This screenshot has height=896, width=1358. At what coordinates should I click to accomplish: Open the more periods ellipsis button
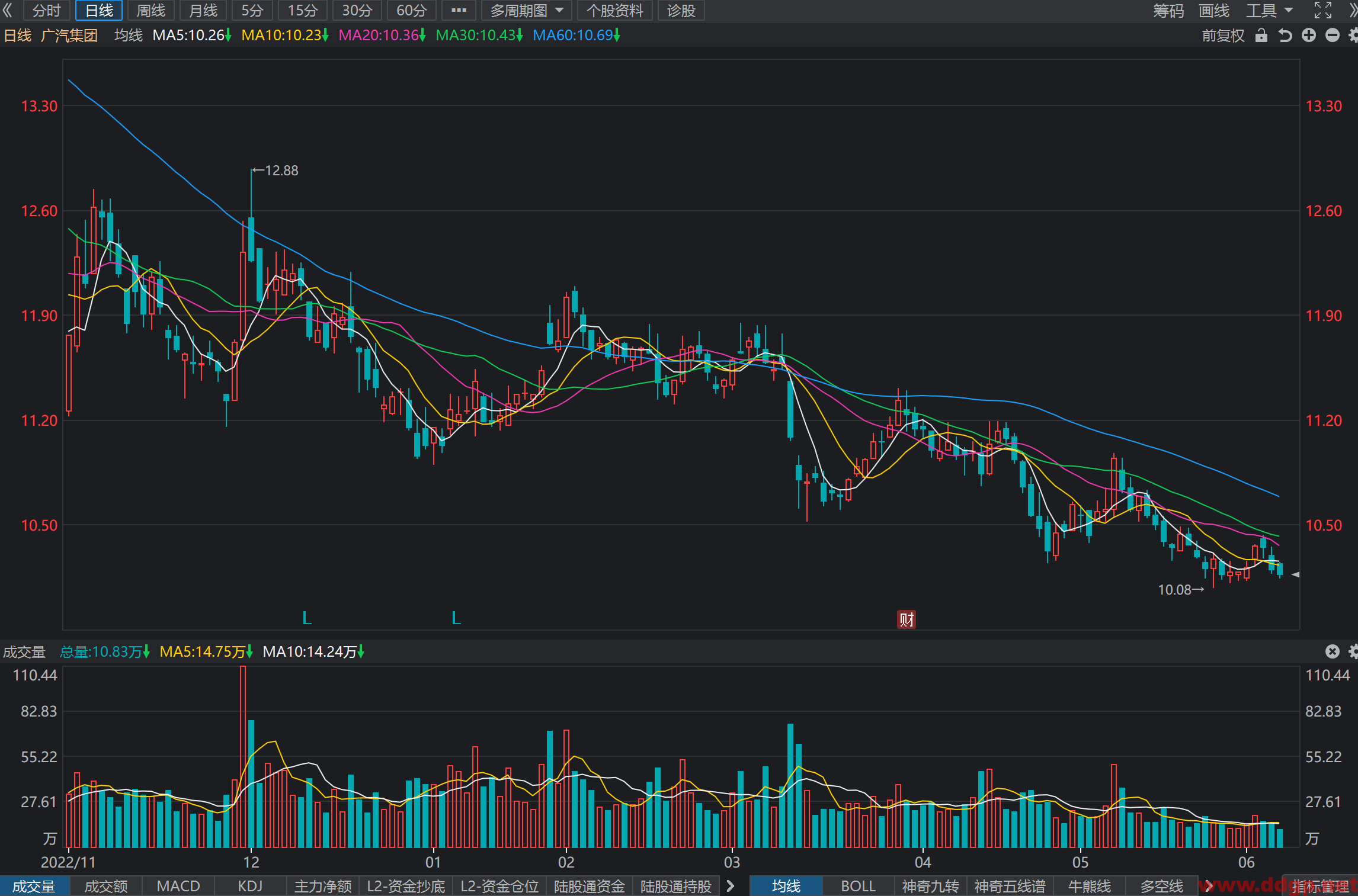point(459,10)
